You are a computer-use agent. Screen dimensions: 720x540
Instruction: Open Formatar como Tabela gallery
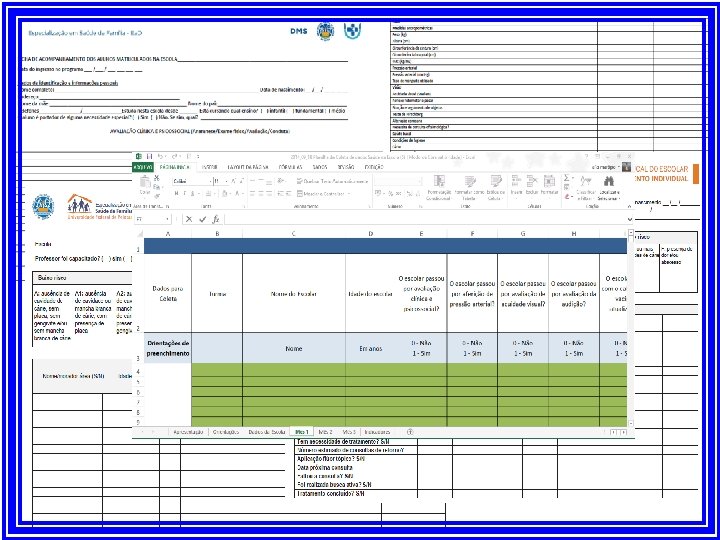pyautogui.click(x=469, y=188)
